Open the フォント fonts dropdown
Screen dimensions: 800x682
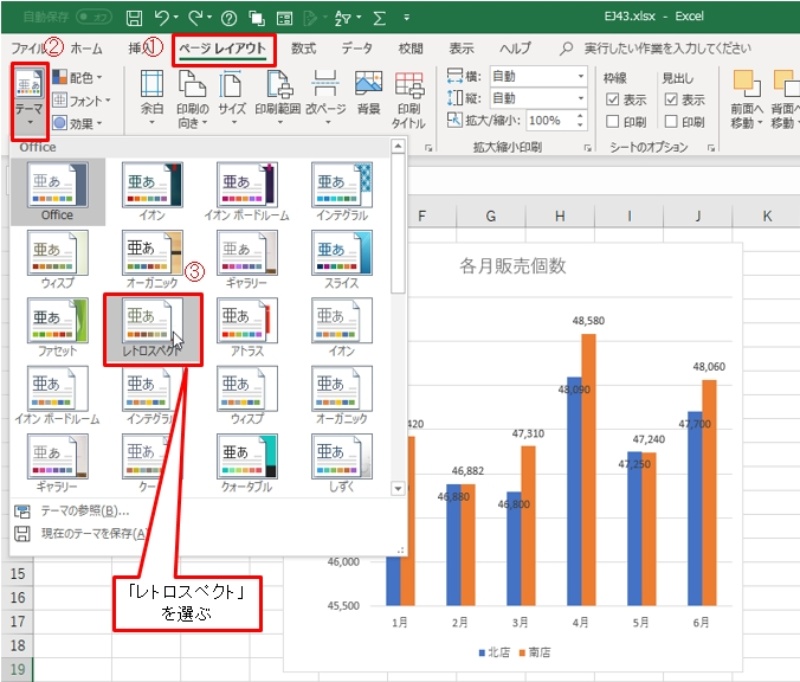point(81,100)
